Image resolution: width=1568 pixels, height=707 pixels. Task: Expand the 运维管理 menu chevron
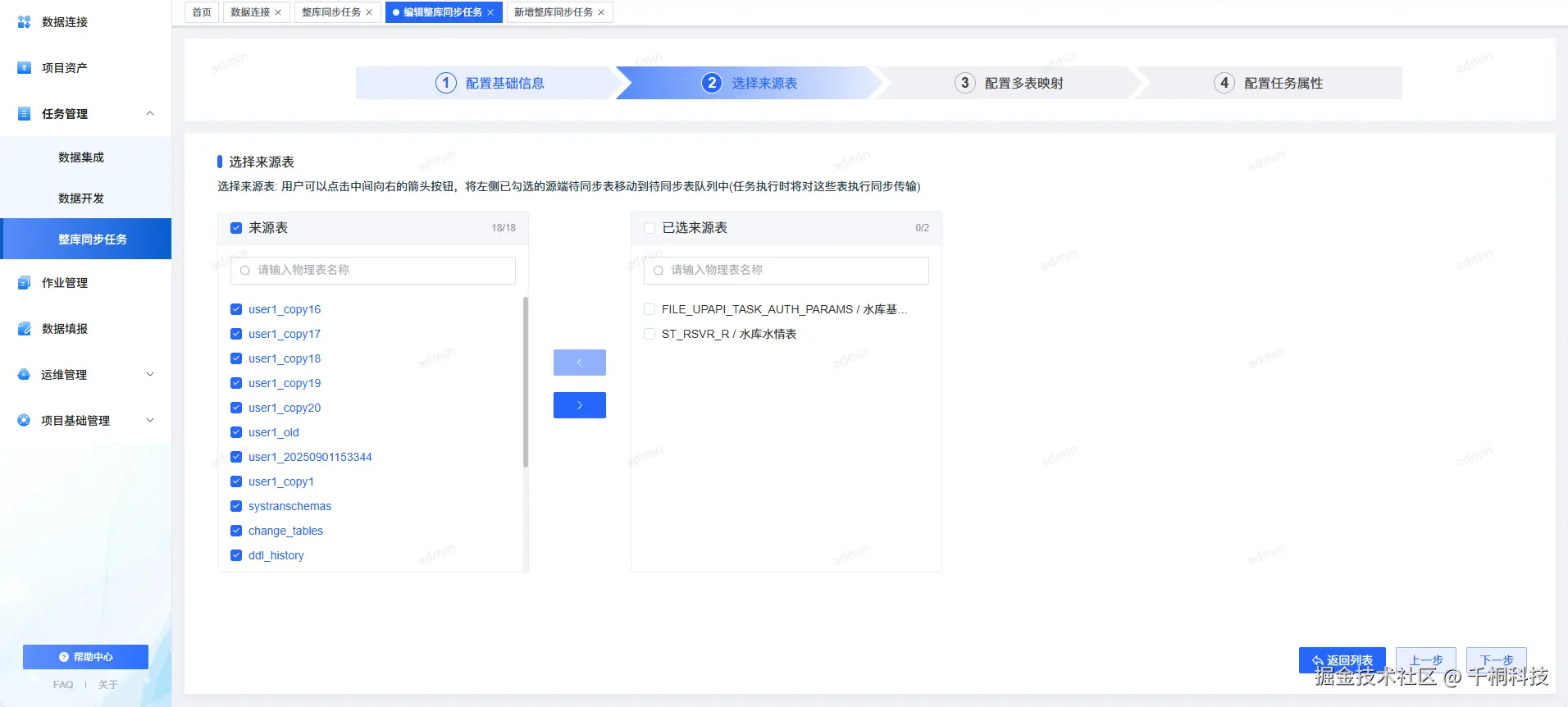click(x=150, y=375)
